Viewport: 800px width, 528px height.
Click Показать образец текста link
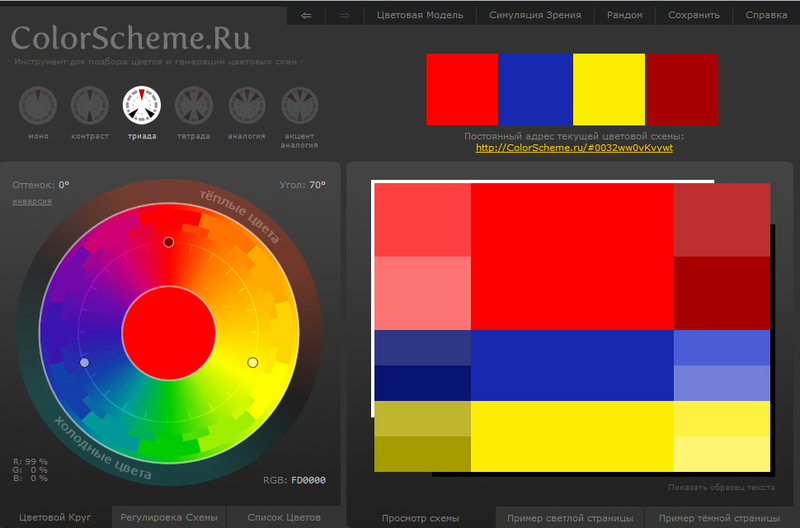(x=721, y=488)
